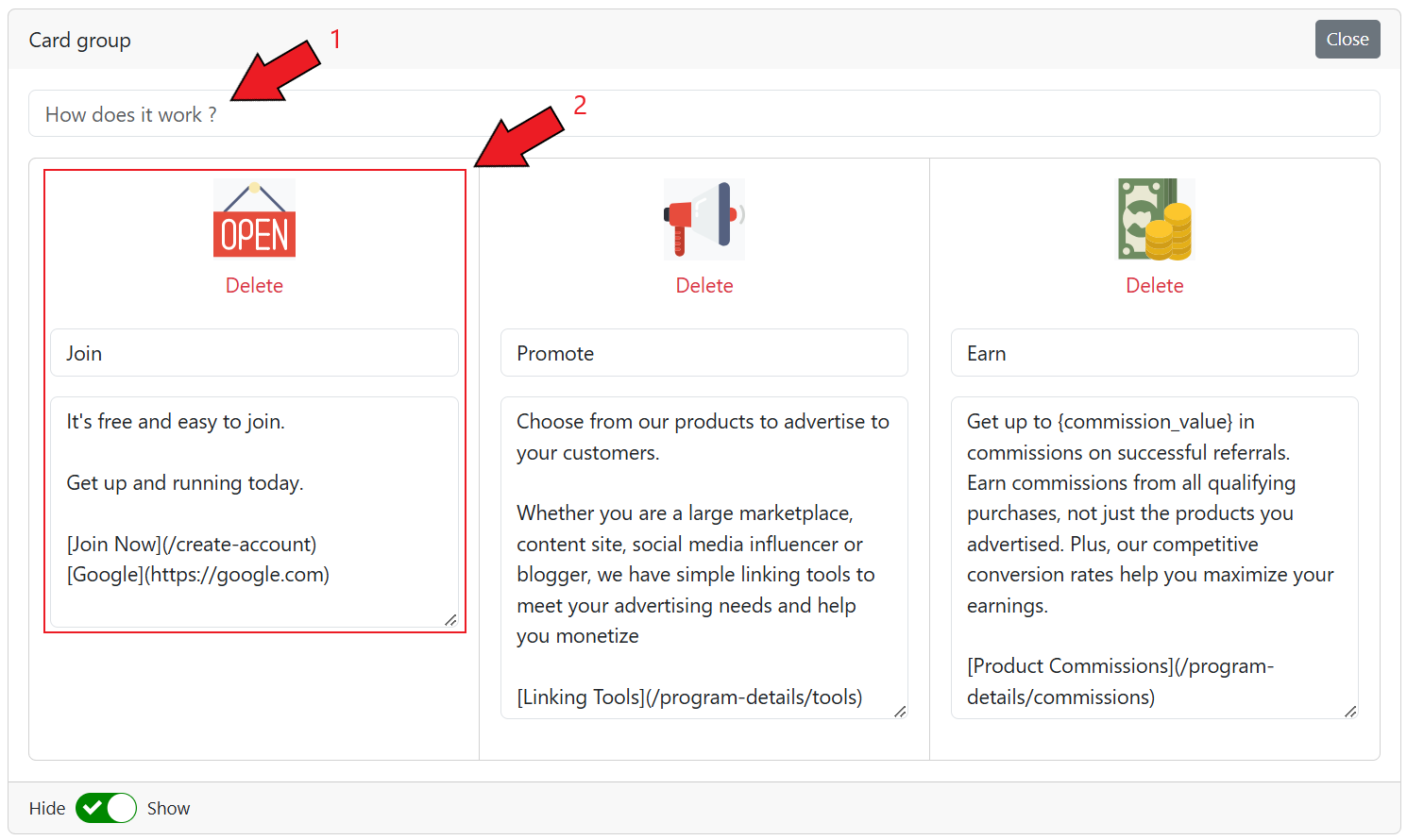Click the Promote card description textarea

click(x=704, y=557)
